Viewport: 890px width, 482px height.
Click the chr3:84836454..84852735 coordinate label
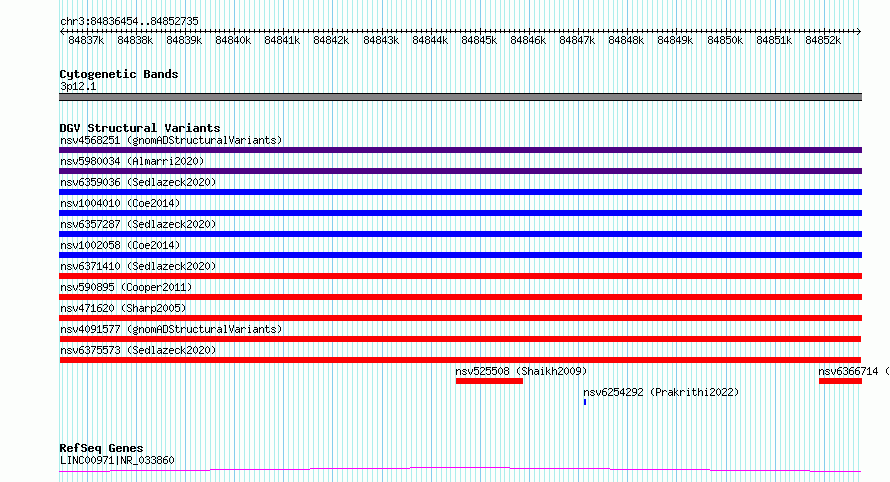tap(129, 22)
